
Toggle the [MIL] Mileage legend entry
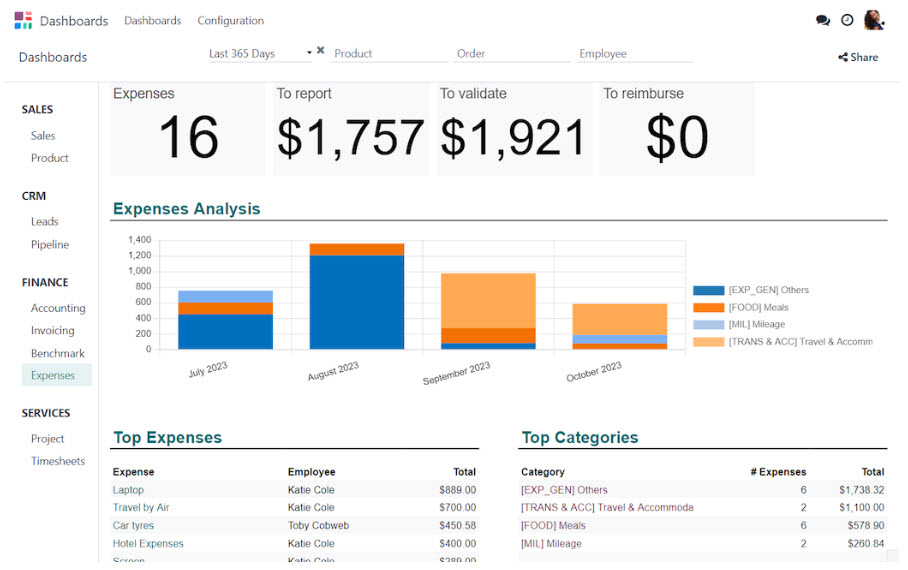pyautogui.click(x=756, y=325)
